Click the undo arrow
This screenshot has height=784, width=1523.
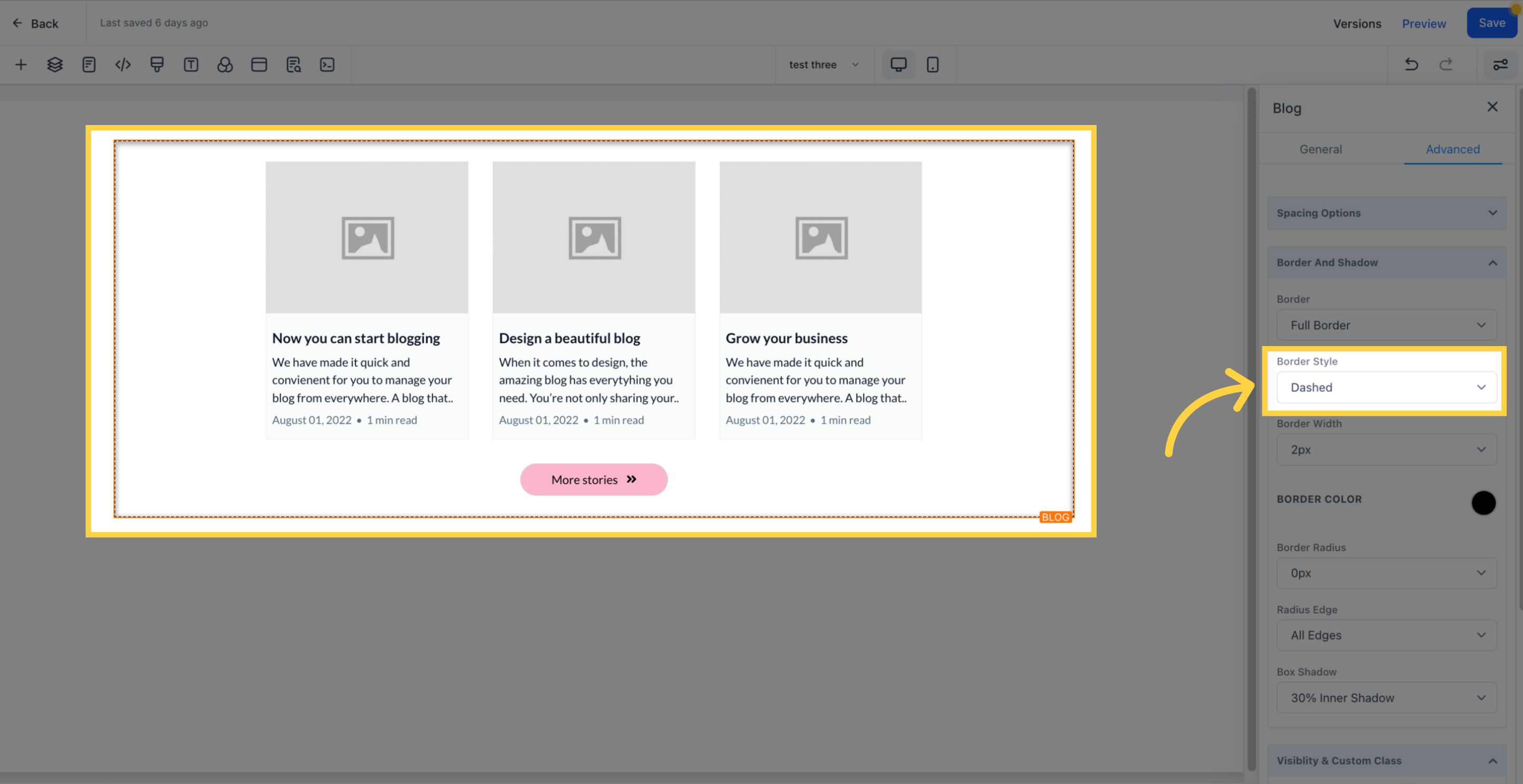(x=1411, y=64)
